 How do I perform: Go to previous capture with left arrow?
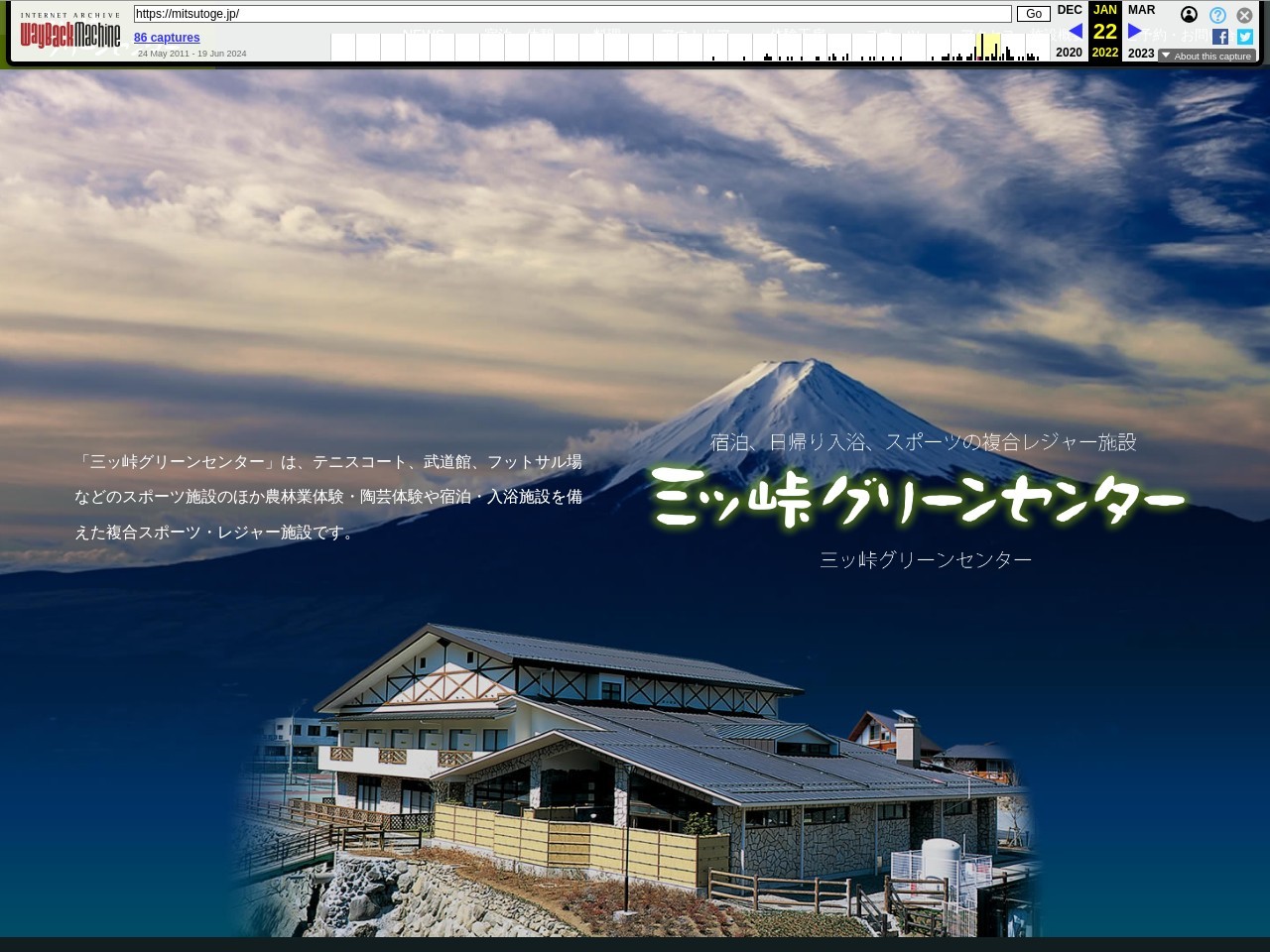(1076, 31)
